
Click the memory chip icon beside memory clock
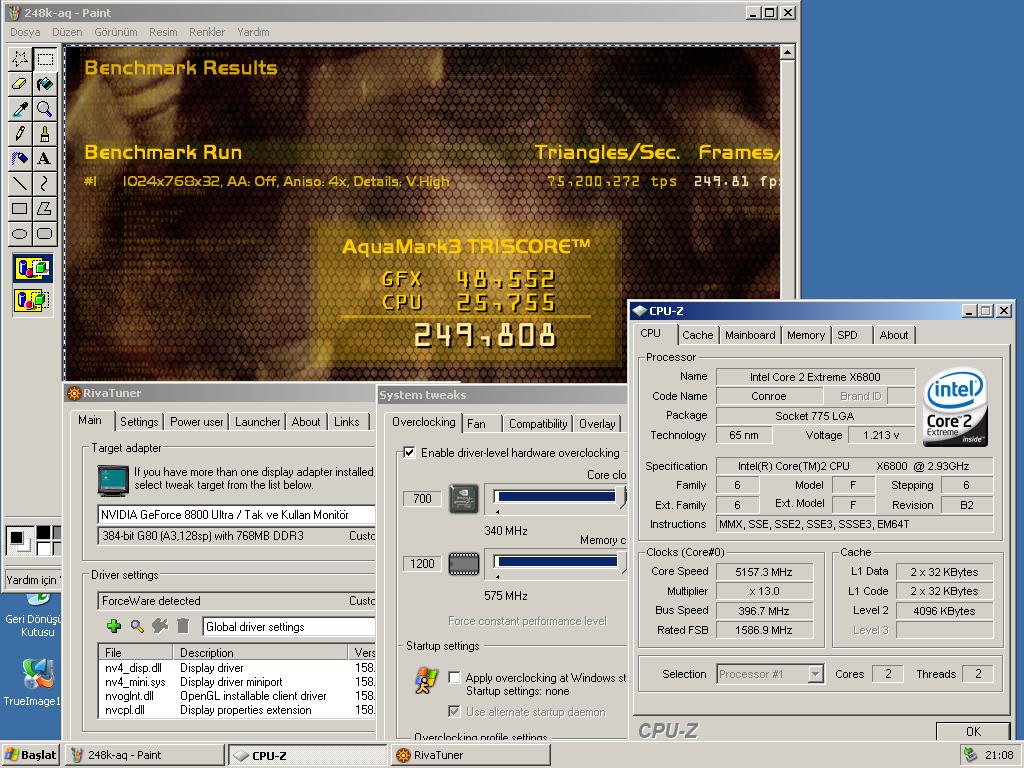[464, 564]
